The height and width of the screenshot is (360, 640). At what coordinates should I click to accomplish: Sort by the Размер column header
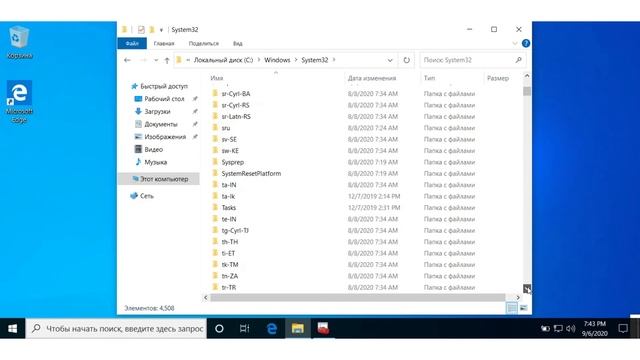click(498, 78)
